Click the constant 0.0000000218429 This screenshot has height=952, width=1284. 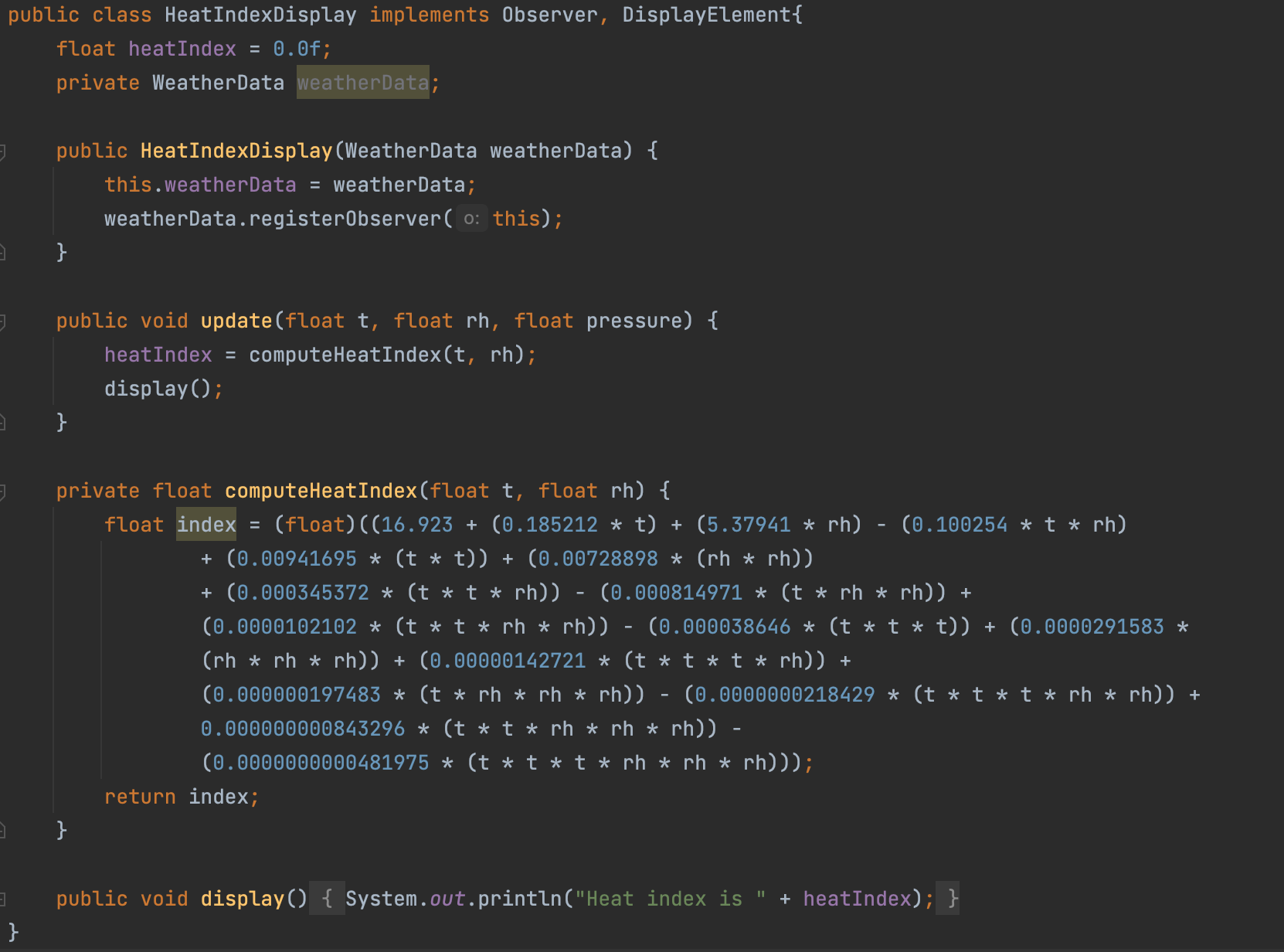[x=785, y=695]
